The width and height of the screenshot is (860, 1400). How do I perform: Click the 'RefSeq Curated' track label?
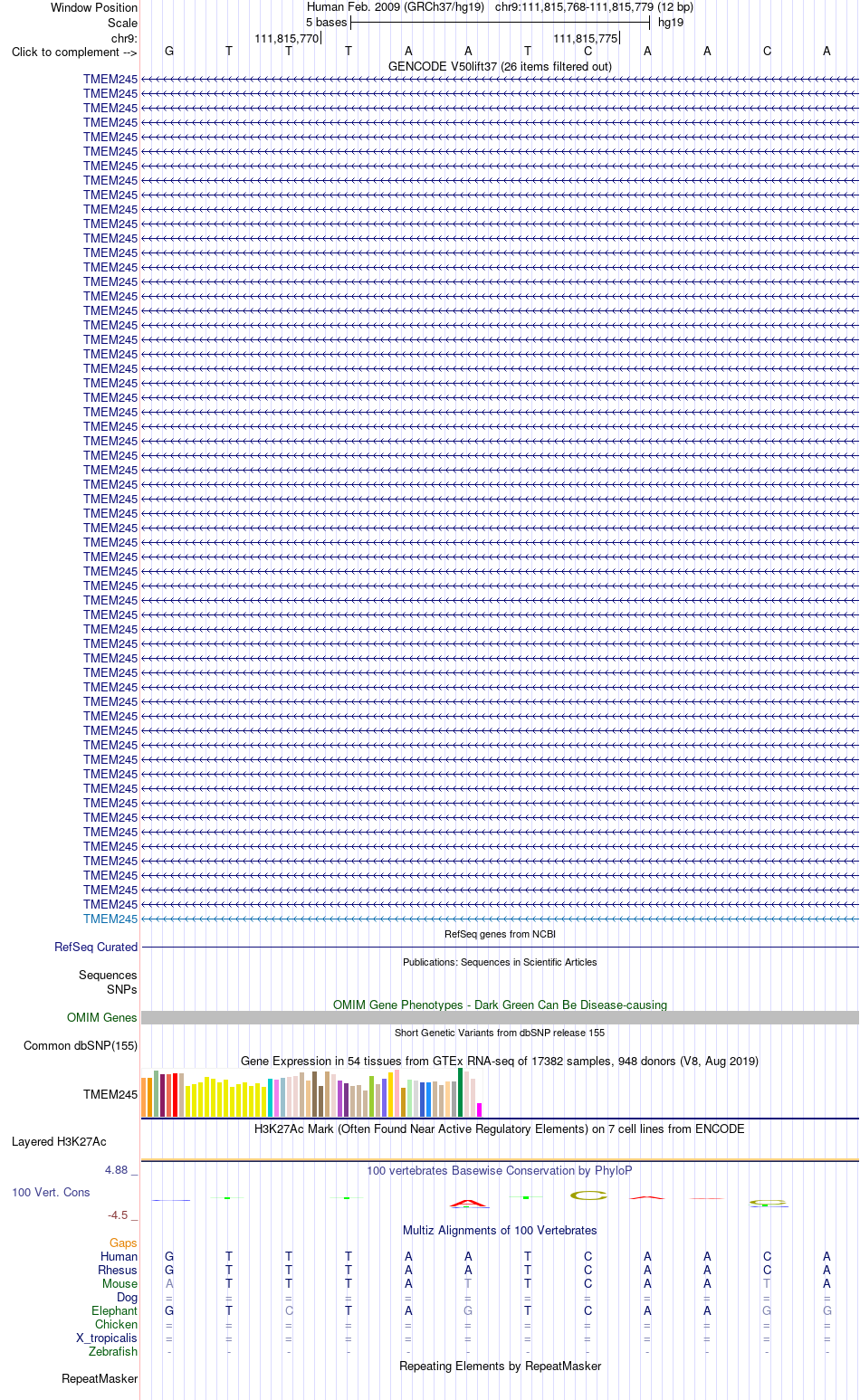point(96,947)
